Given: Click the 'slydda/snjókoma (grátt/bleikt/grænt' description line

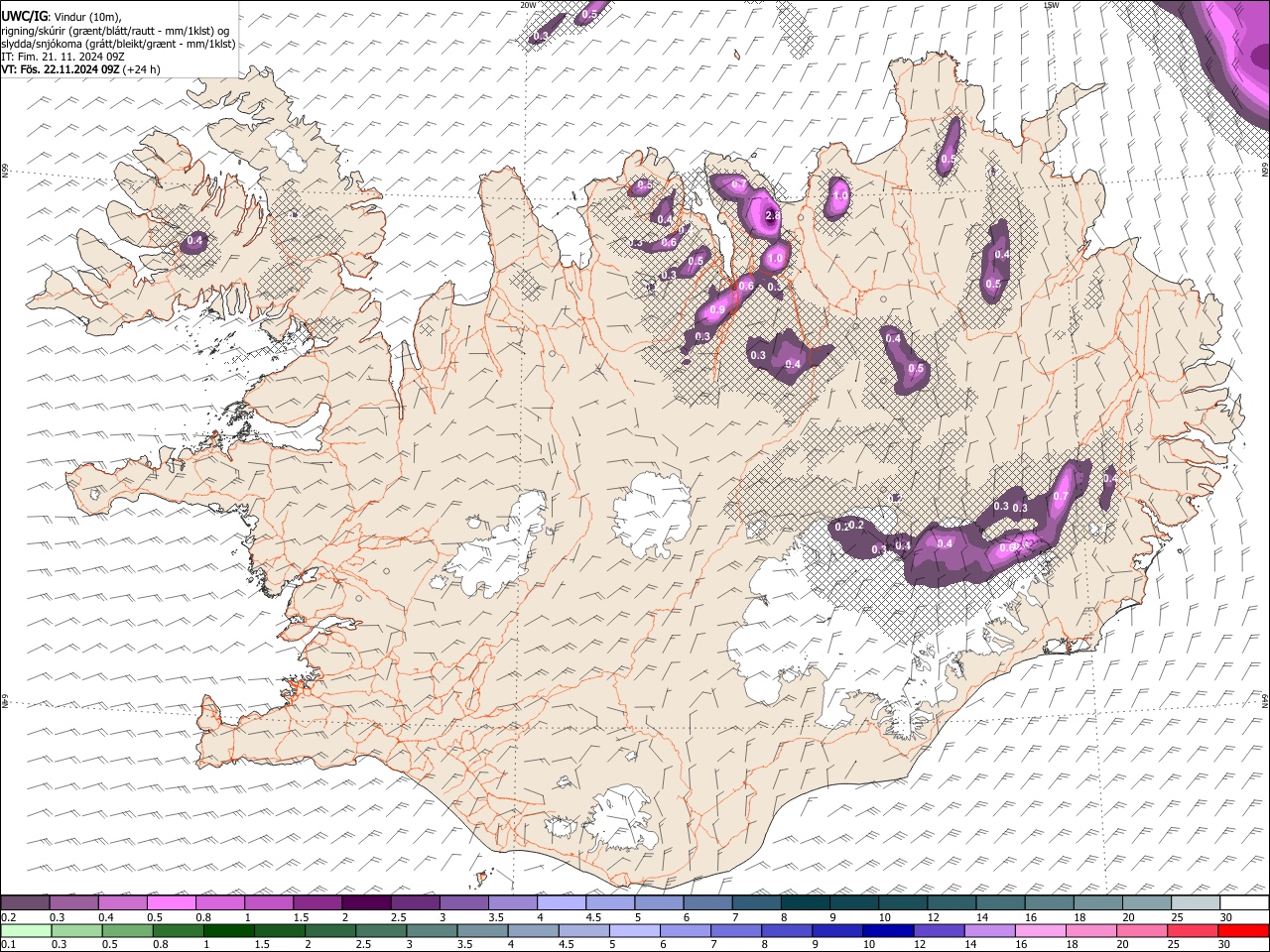Looking at the screenshot, I should (x=118, y=44).
